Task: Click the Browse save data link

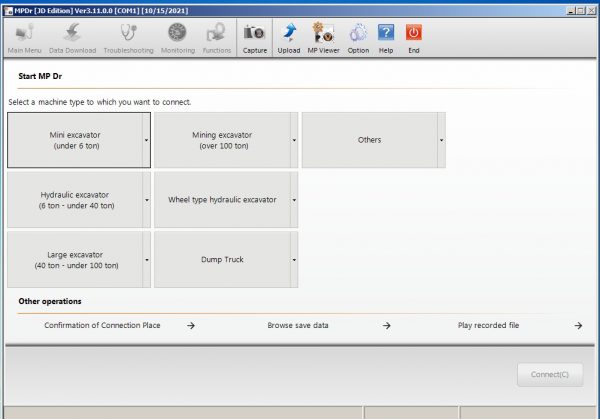Action: click(298, 325)
